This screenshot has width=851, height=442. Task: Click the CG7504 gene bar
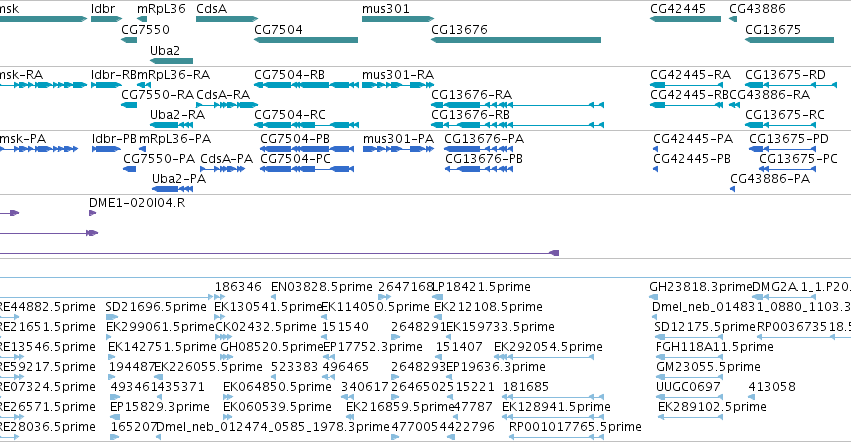click(x=306, y=40)
